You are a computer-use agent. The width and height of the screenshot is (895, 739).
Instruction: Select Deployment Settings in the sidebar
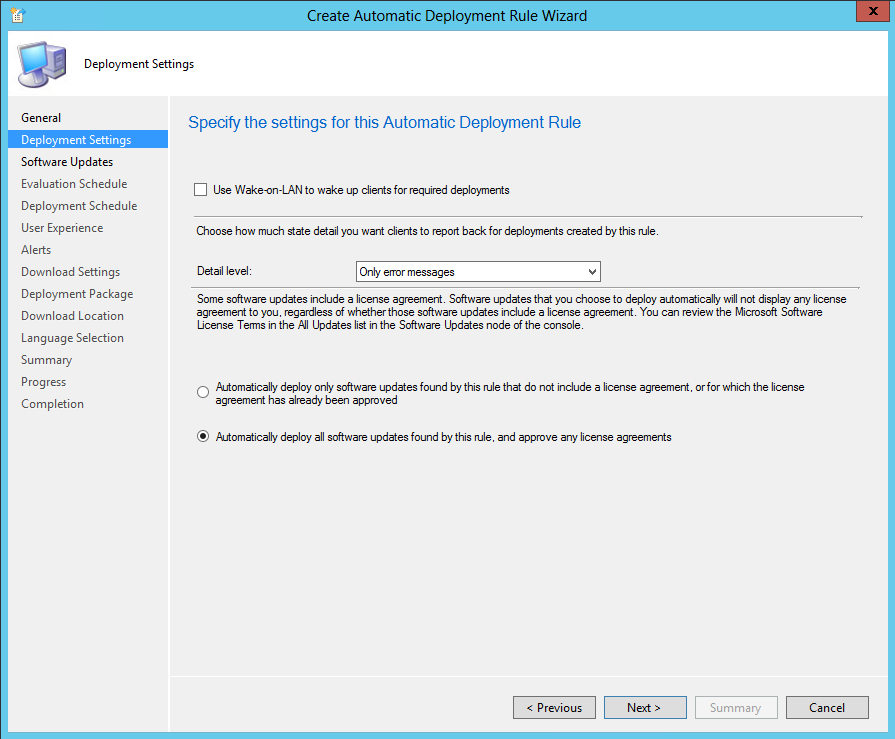[88, 139]
